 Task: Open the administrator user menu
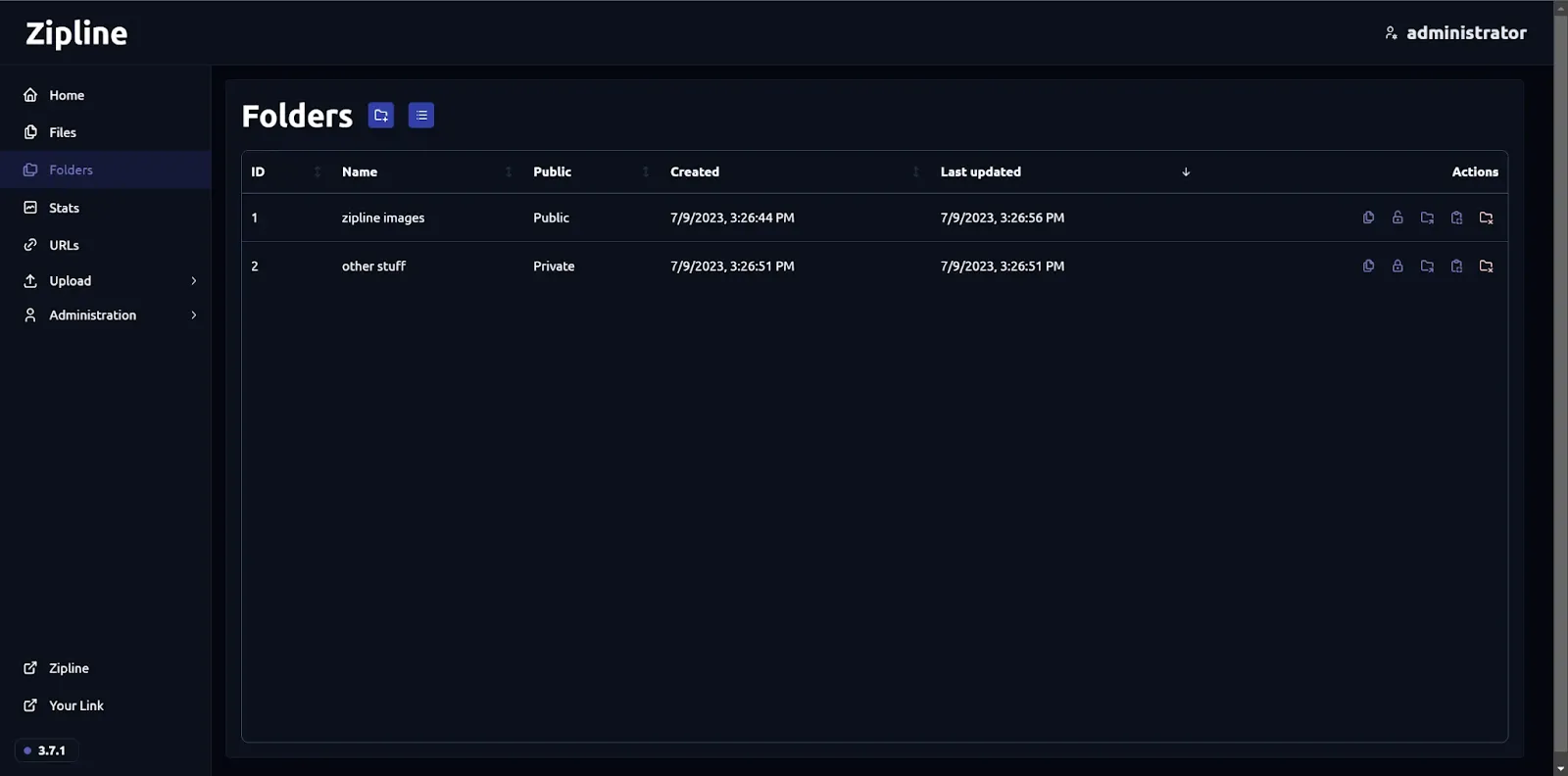click(1455, 32)
